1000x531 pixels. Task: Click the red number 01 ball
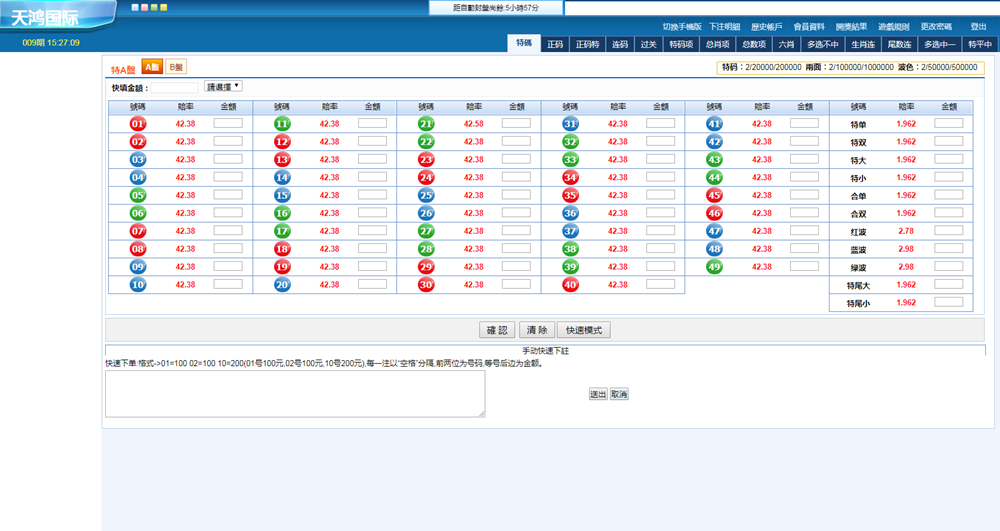pyautogui.click(x=138, y=124)
